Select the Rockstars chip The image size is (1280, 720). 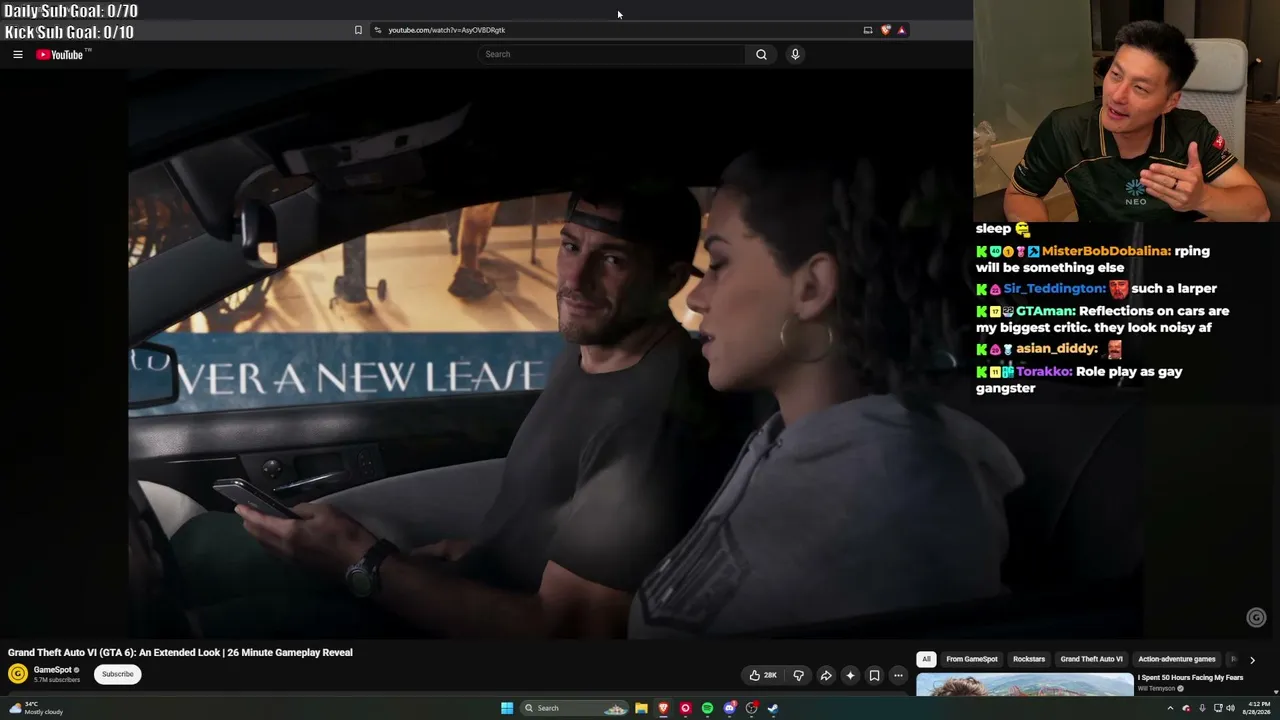(1029, 659)
